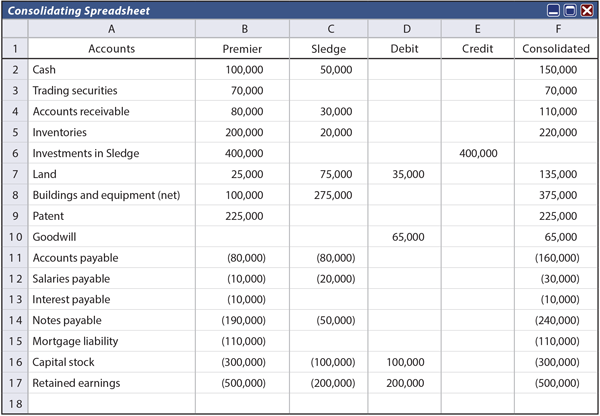The height and width of the screenshot is (416, 600).
Task: Select the Investments in Sledge cell
Action: tap(111, 153)
